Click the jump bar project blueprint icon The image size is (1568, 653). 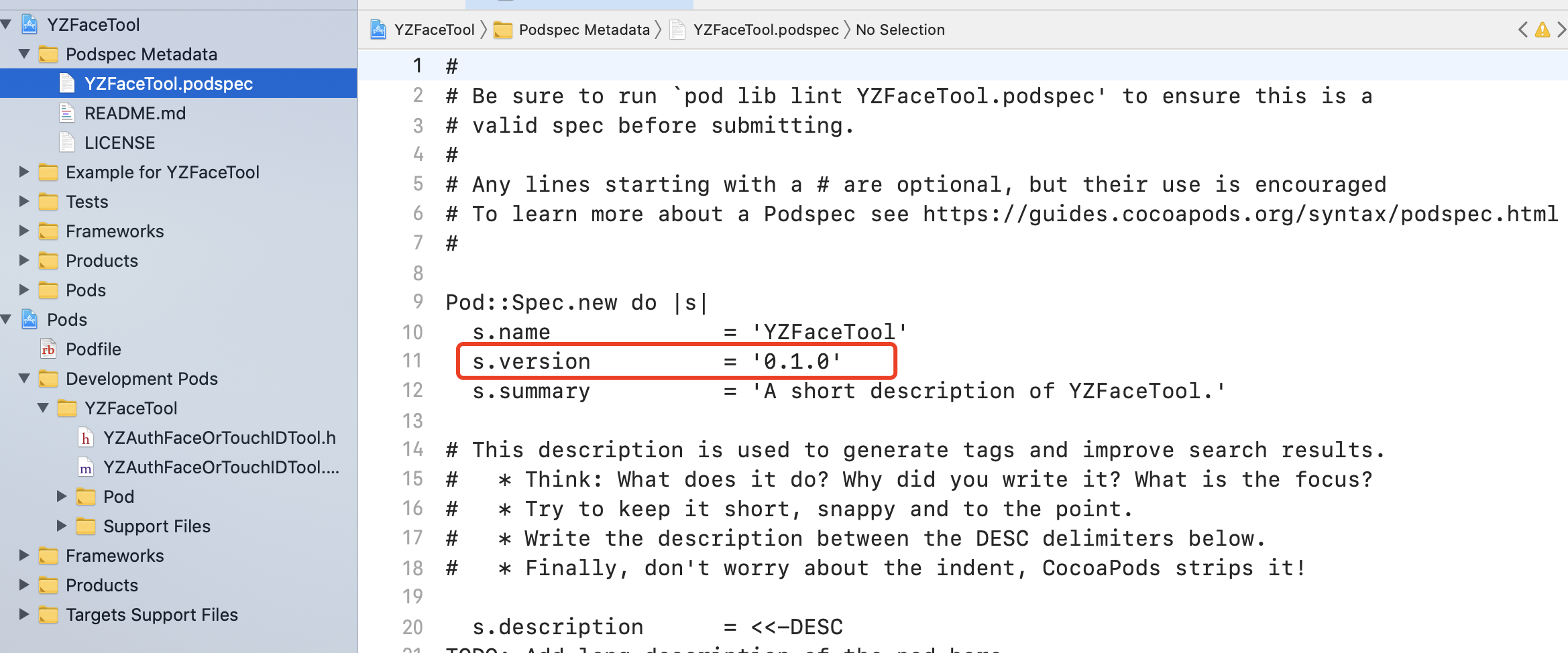point(378,29)
